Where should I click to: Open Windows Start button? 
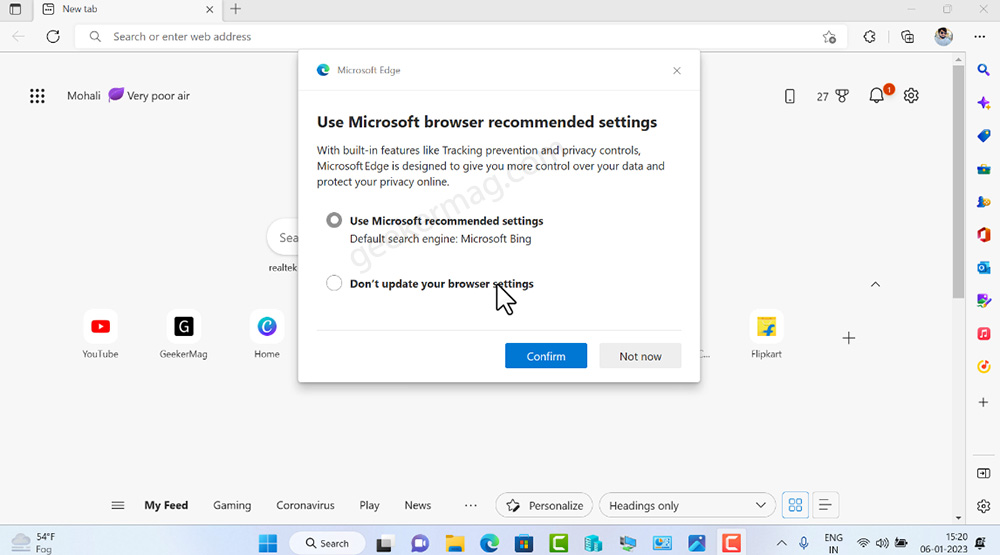[268, 543]
